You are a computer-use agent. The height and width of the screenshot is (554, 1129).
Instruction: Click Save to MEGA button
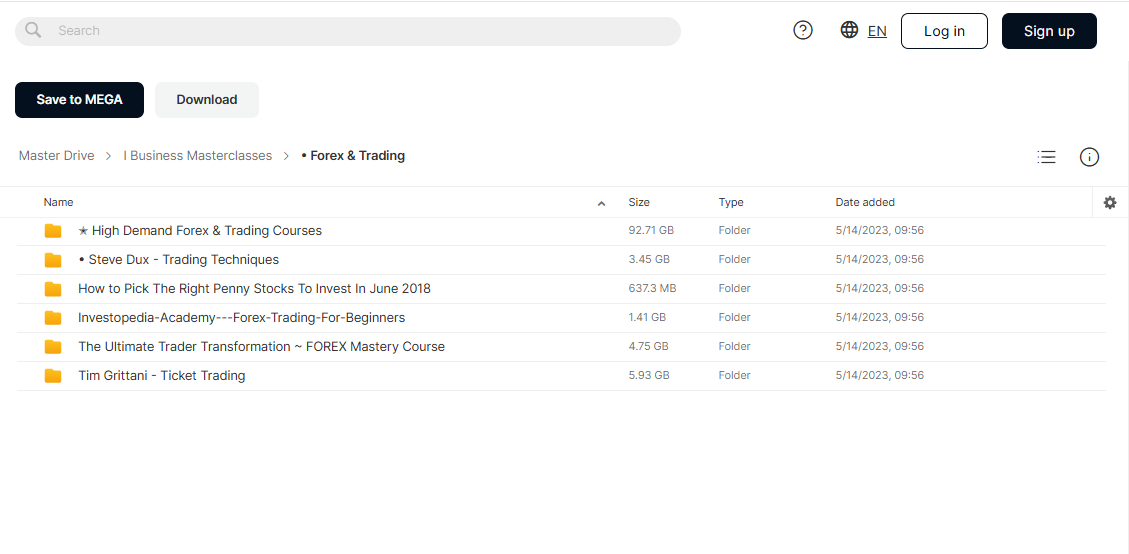(x=79, y=99)
